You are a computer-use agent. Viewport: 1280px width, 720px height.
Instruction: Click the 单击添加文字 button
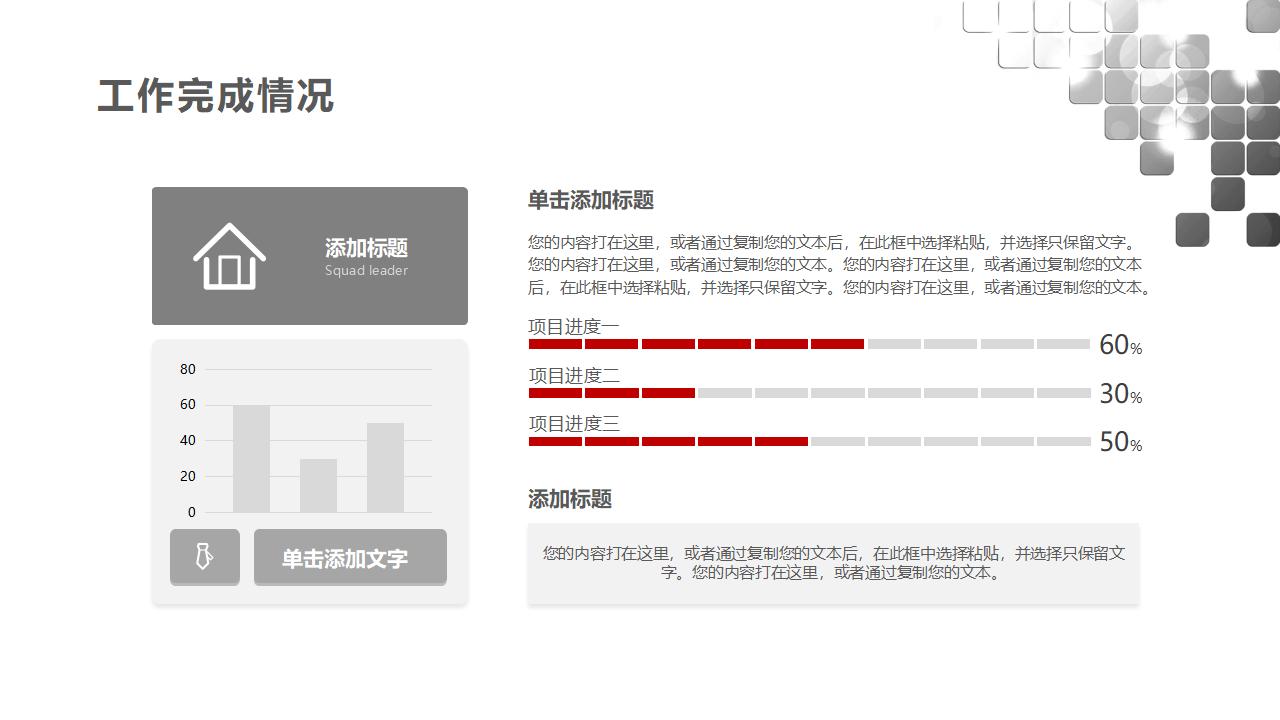[x=350, y=557]
